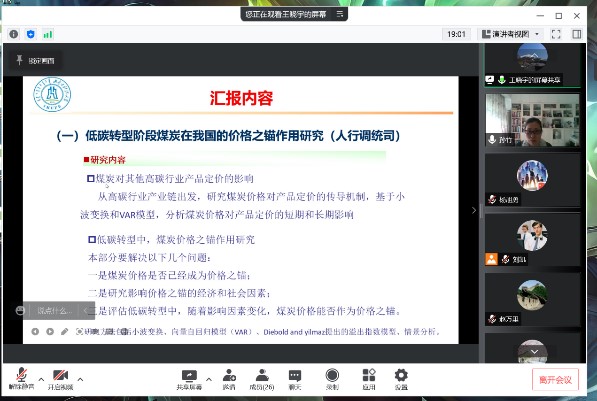Toggle the side panel layout icon
Viewport: 597px width, 401px height.
(x=577, y=34)
